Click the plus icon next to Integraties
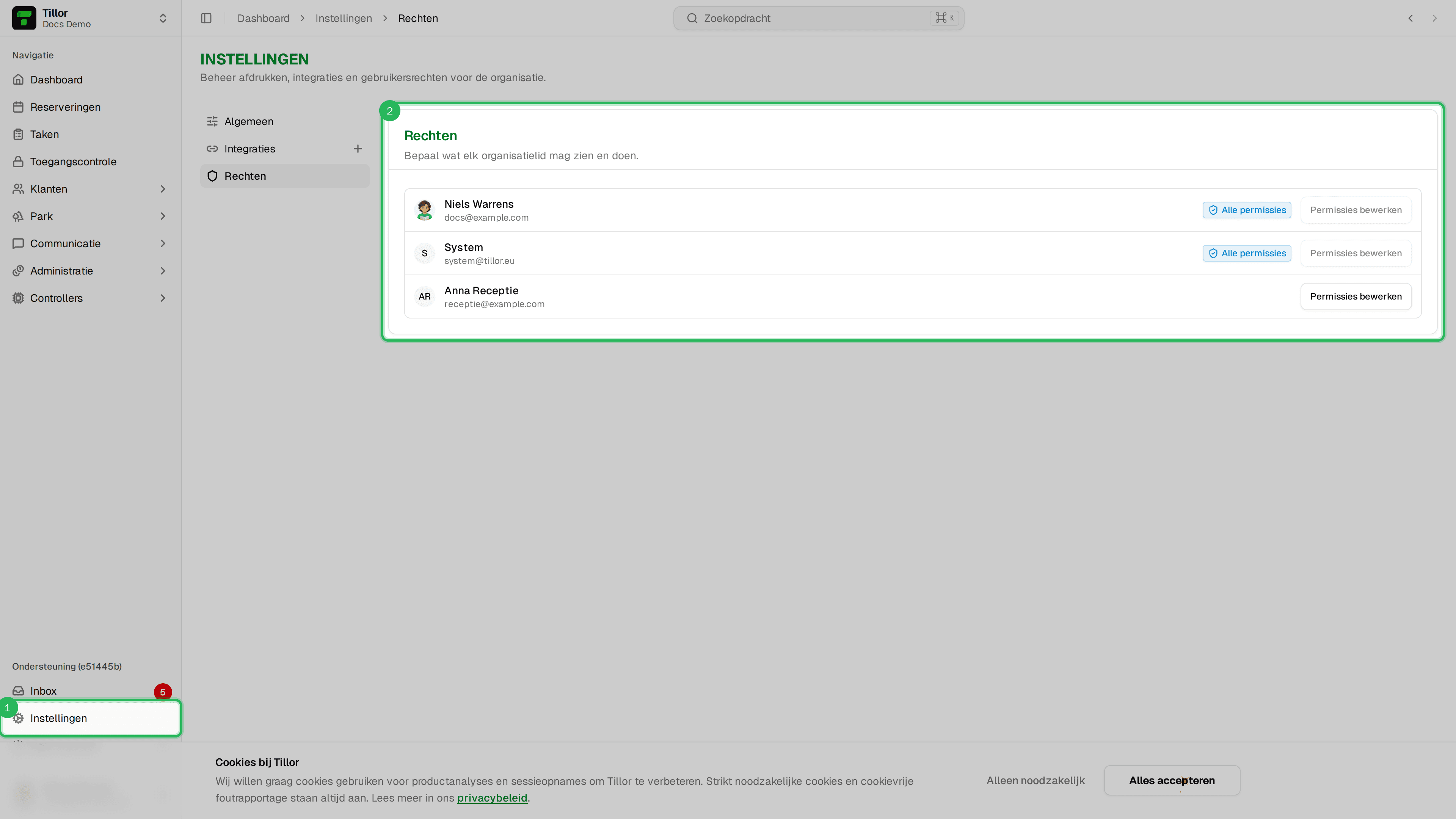This screenshot has width=1456, height=819. coord(358,149)
